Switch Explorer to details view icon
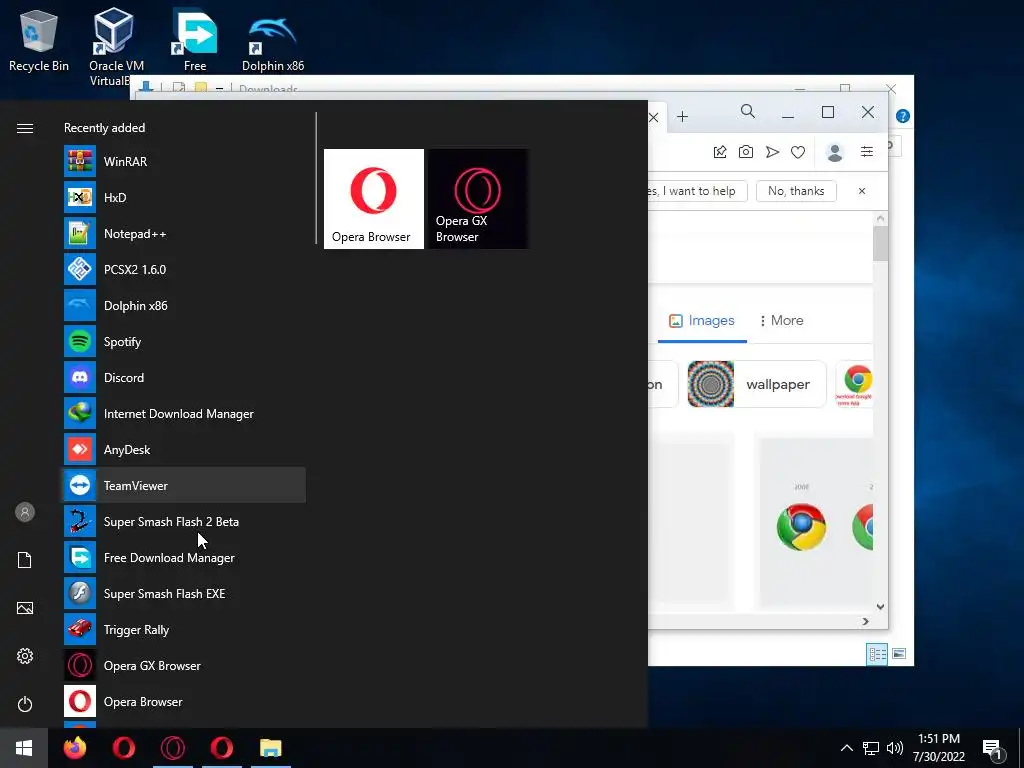 (877, 654)
